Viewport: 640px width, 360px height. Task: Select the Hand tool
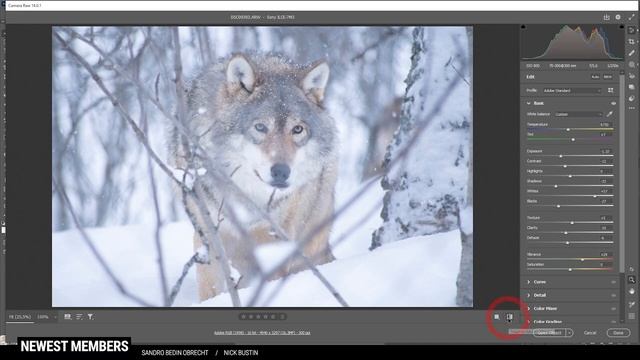click(632, 291)
